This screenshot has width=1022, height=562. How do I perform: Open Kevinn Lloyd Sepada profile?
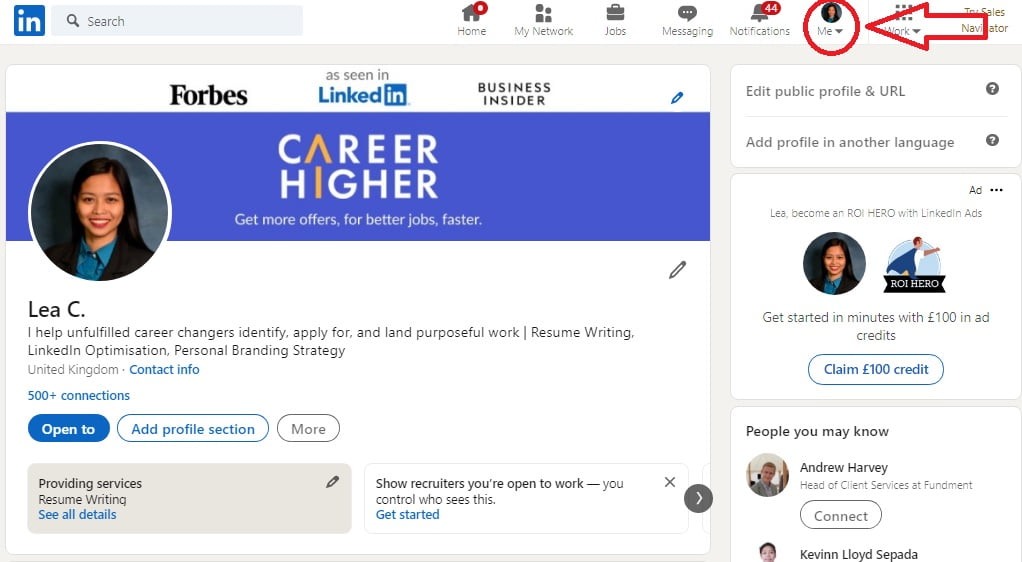858,554
